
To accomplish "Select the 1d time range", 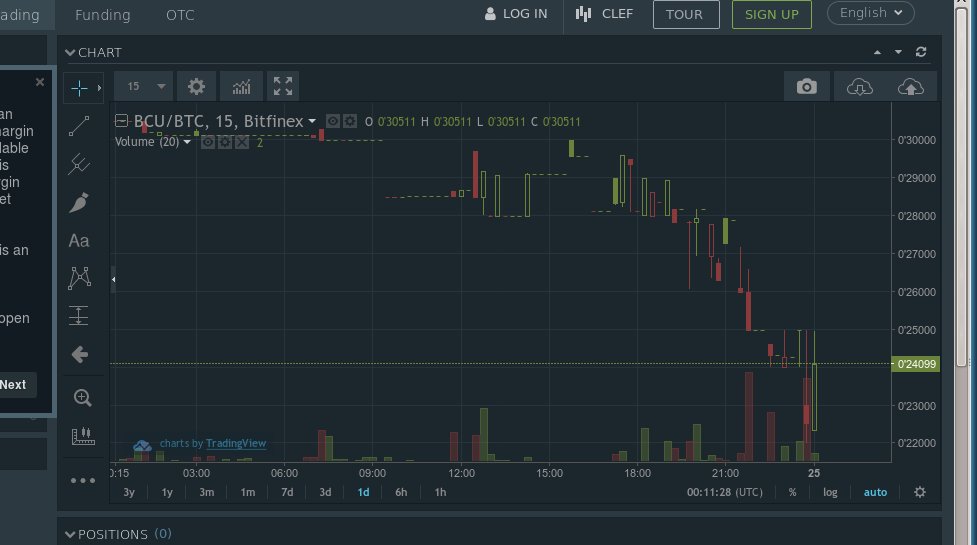I will (x=363, y=492).
